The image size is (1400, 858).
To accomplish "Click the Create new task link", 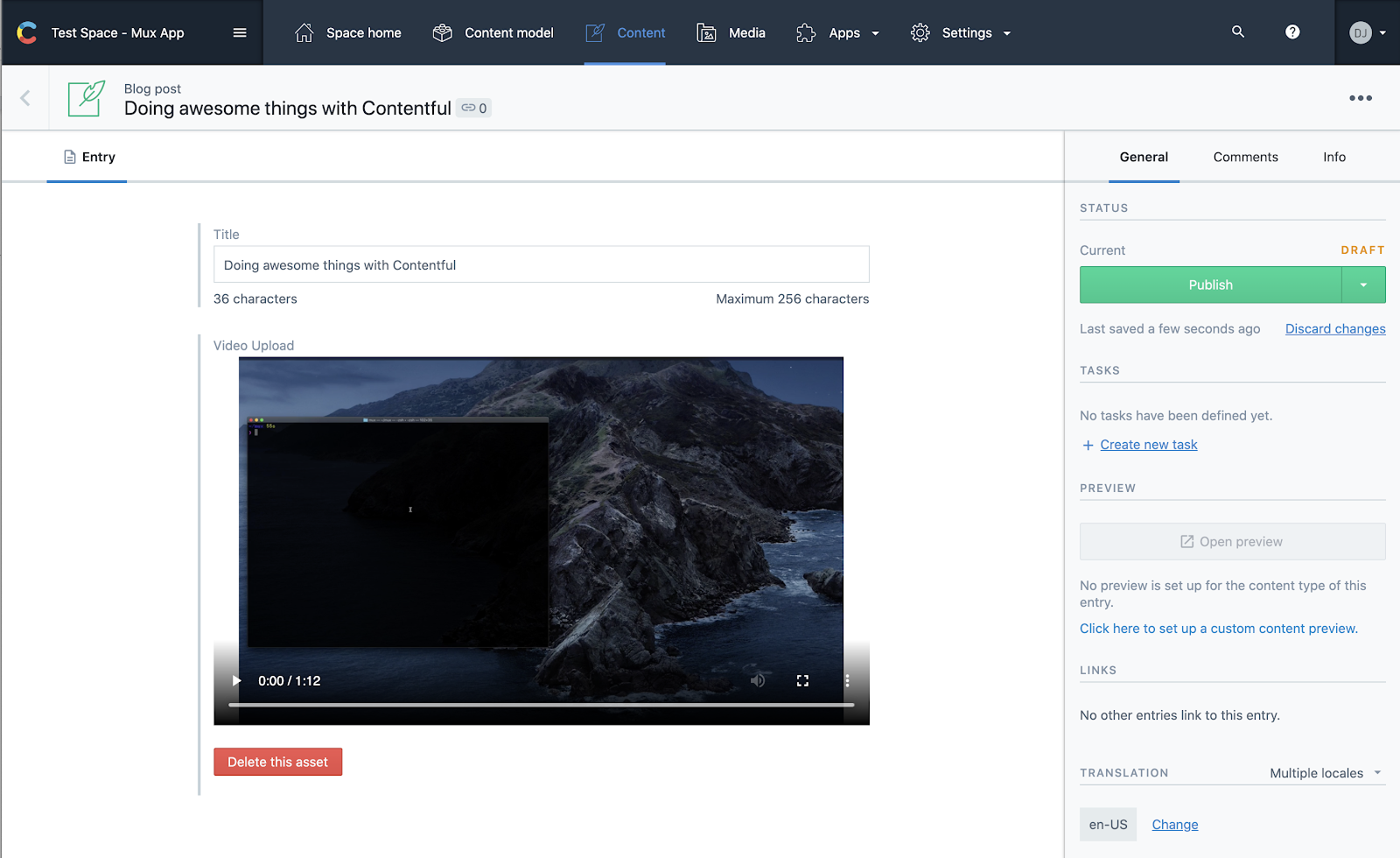I will 1149,445.
